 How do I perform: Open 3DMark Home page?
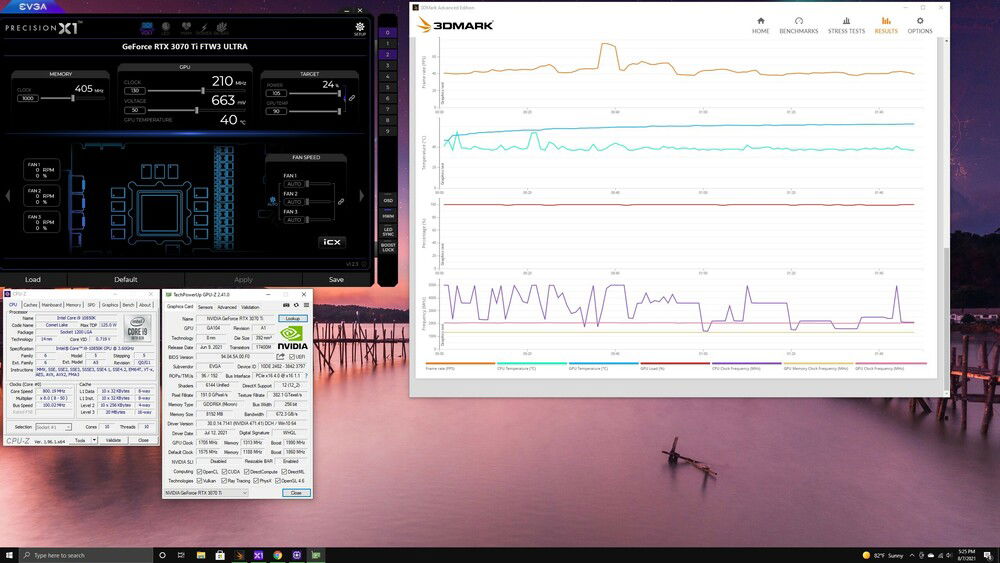point(760,25)
